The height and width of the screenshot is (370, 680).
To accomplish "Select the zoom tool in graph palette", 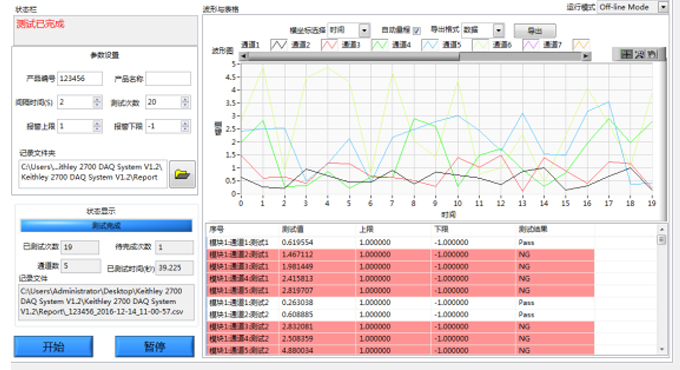I will [640, 54].
